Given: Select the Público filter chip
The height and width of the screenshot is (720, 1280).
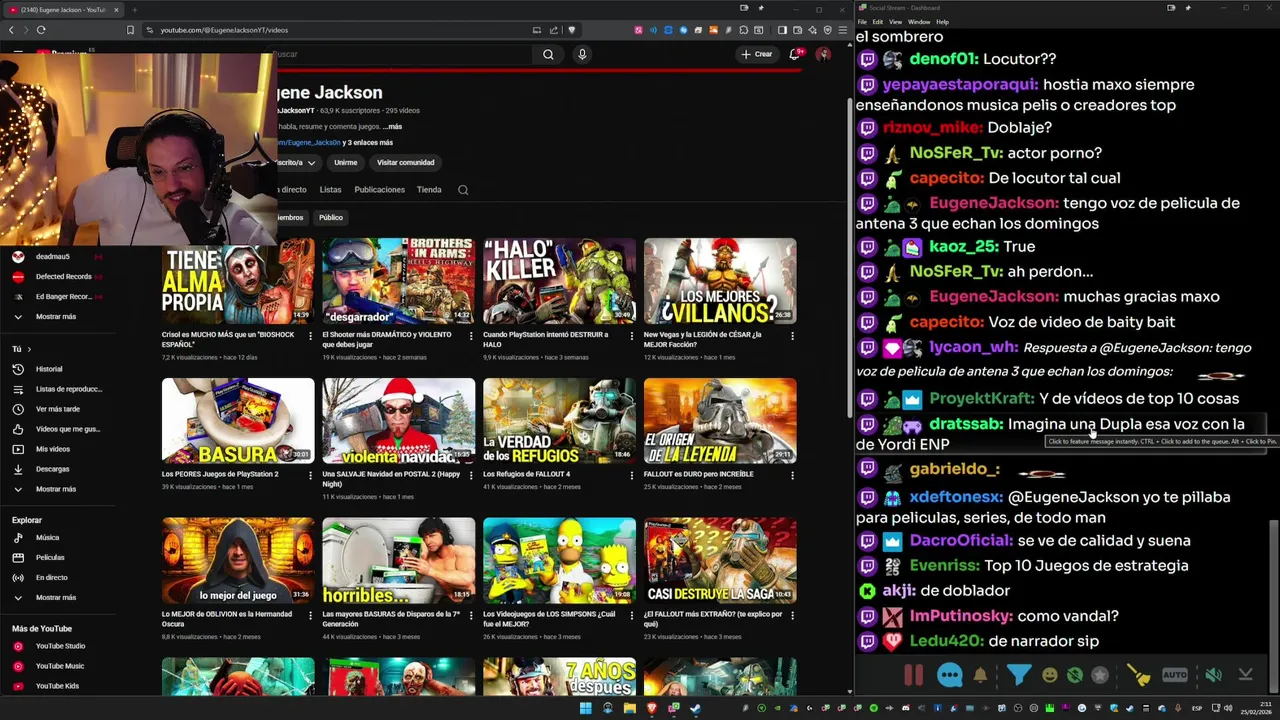Looking at the screenshot, I should [x=331, y=217].
